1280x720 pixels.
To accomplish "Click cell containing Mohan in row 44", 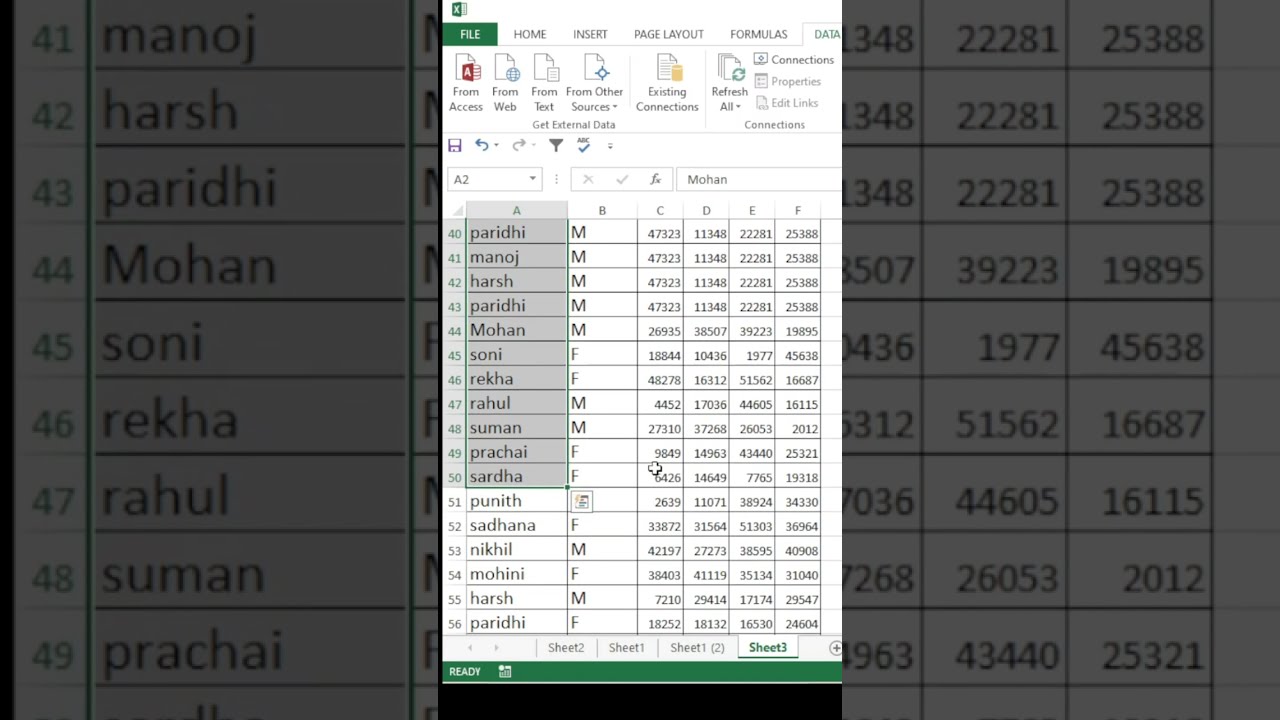I will point(516,330).
